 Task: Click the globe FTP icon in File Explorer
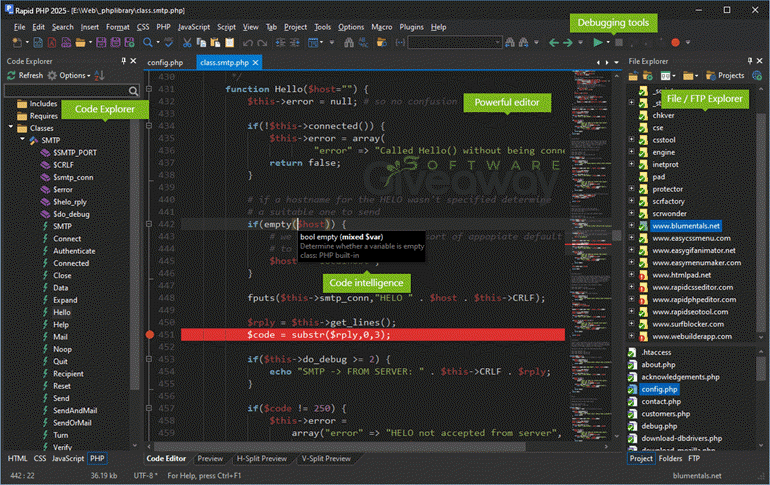point(757,76)
